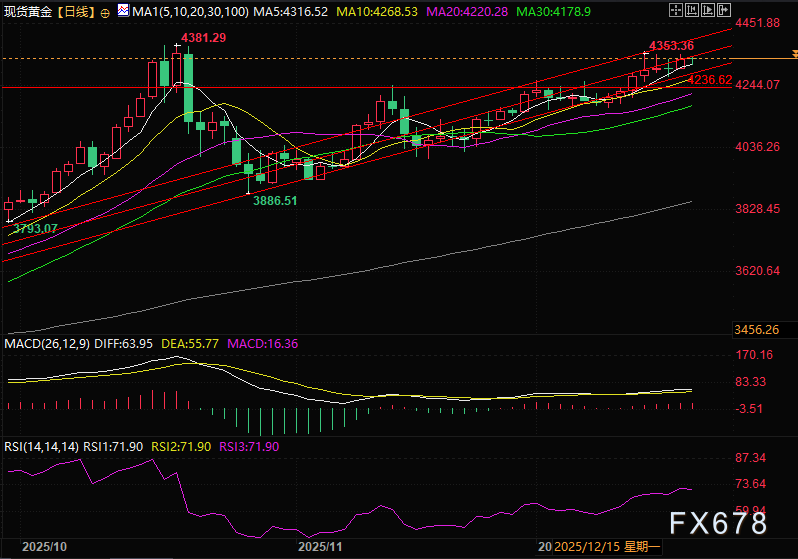Image resolution: width=798 pixels, height=559 pixels.
Task: Click the MACD(26,12,9) indicator label
Action: pyautogui.click(x=46, y=343)
